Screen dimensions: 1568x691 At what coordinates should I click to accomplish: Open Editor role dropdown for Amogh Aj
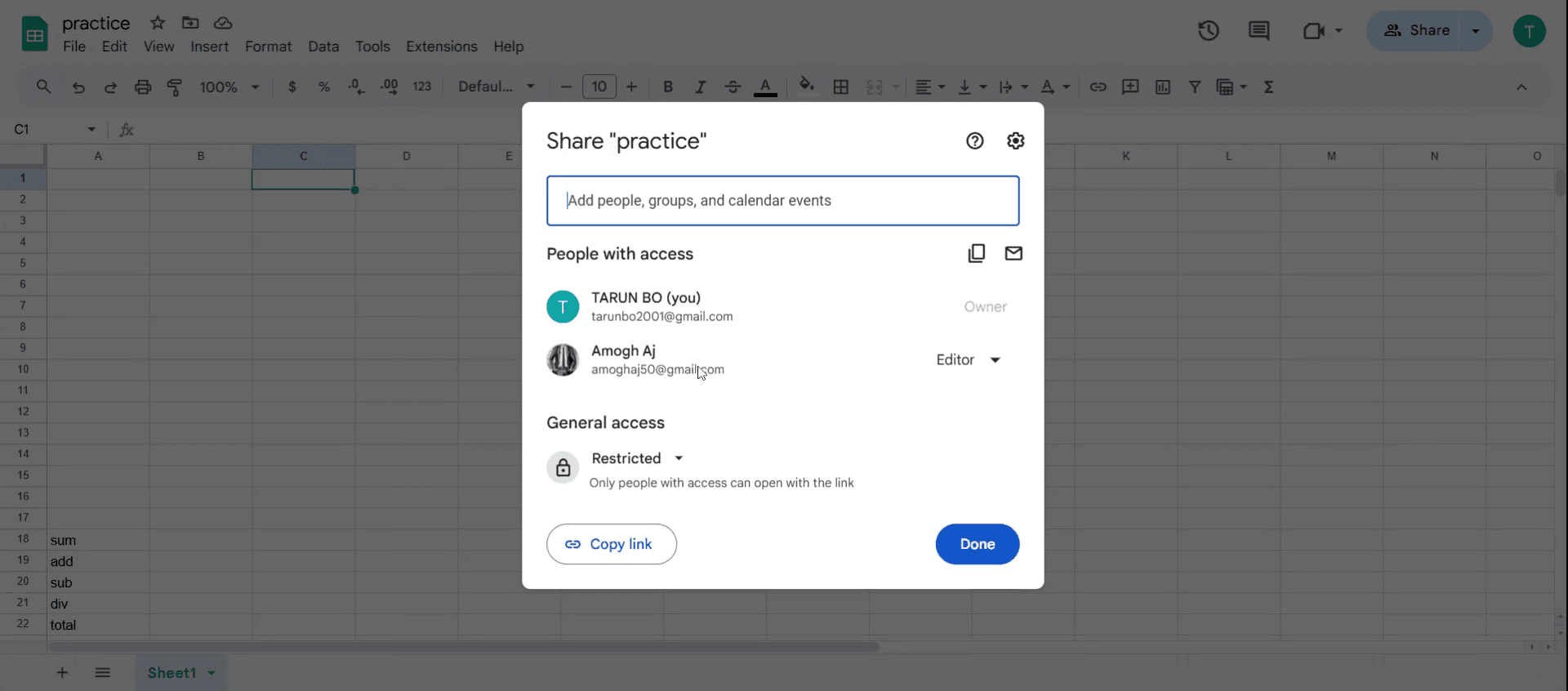(969, 359)
